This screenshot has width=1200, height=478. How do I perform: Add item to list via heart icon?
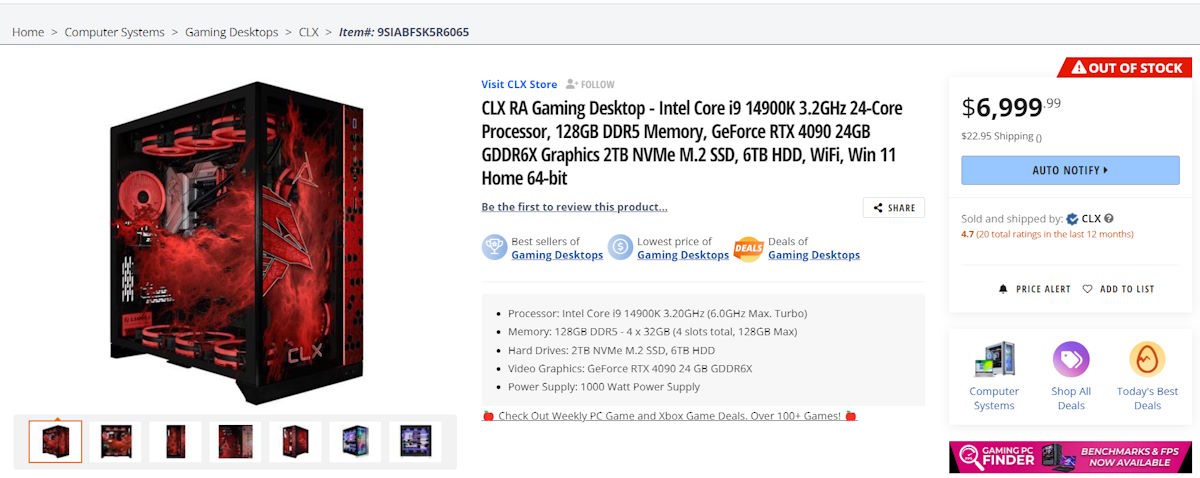click(1088, 289)
